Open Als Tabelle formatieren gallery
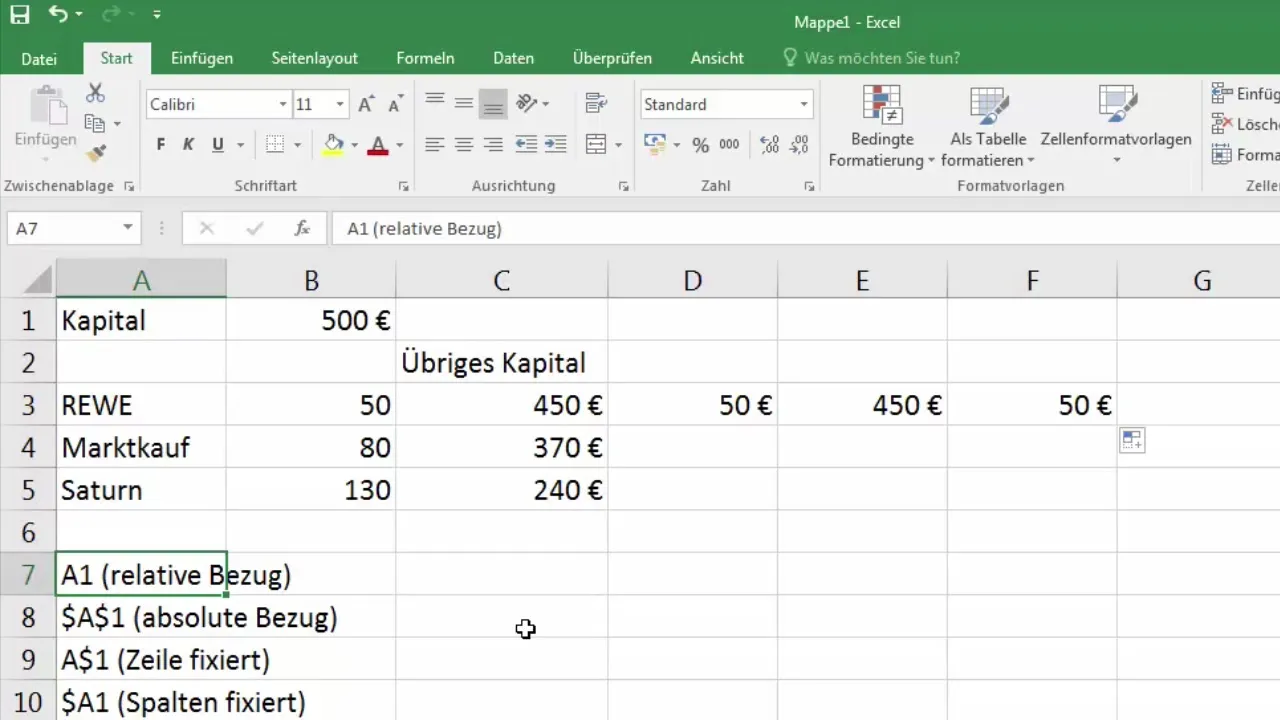 coord(988,126)
